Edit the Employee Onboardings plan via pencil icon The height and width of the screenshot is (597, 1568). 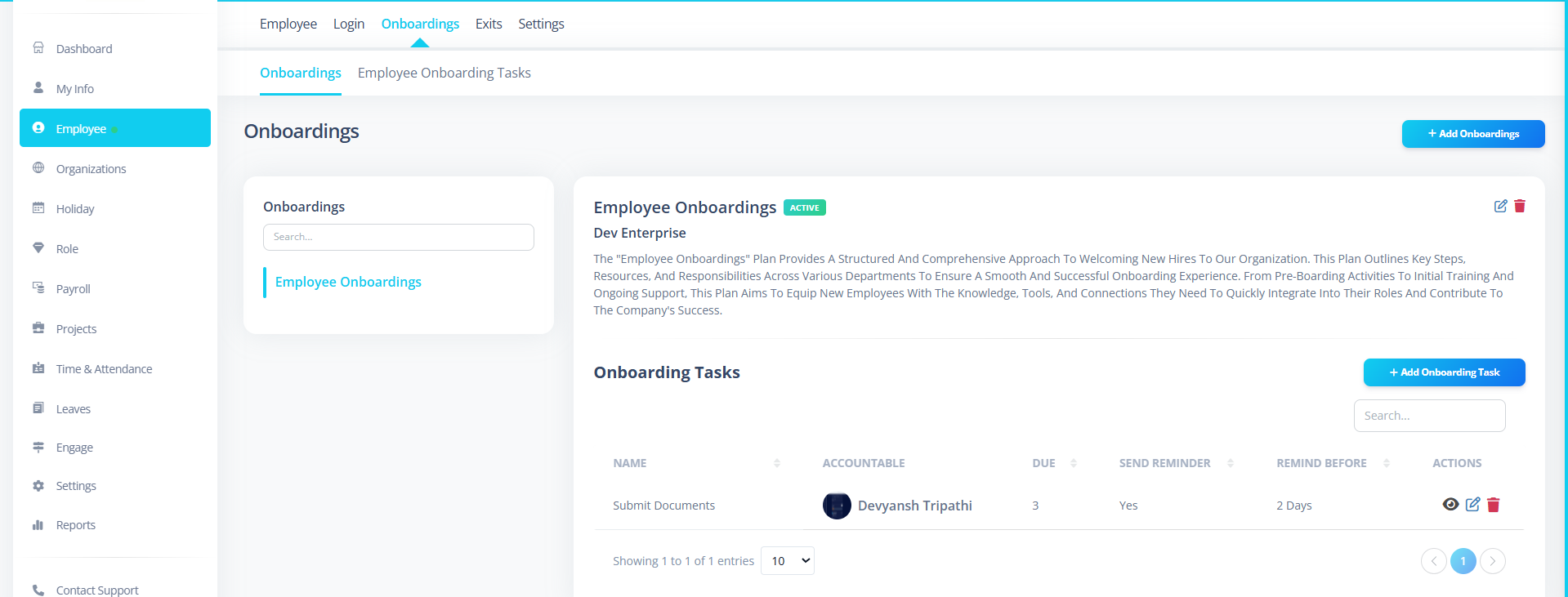tap(1501, 206)
